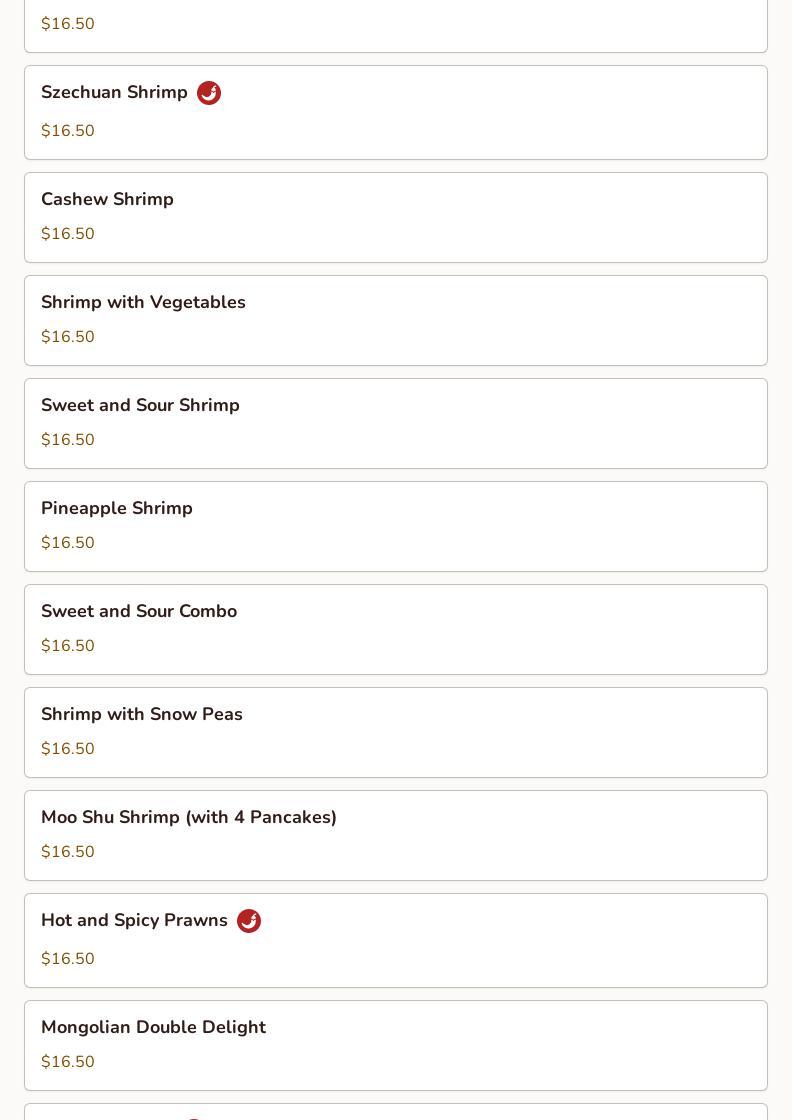The width and height of the screenshot is (792, 1120).
Task: Click the price under Hot and Spicy Prawns
Action: click(x=68, y=959)
